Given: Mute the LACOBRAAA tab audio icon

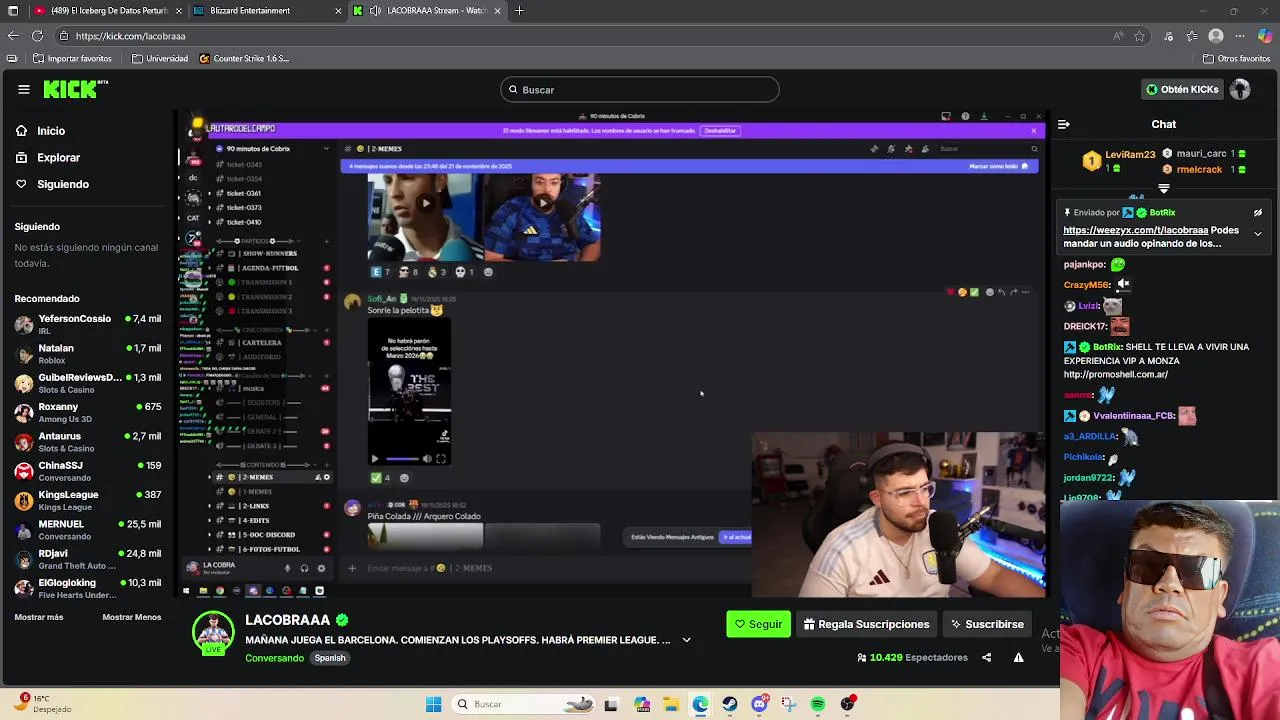Looking at the screenshot, I should (375, 11).
